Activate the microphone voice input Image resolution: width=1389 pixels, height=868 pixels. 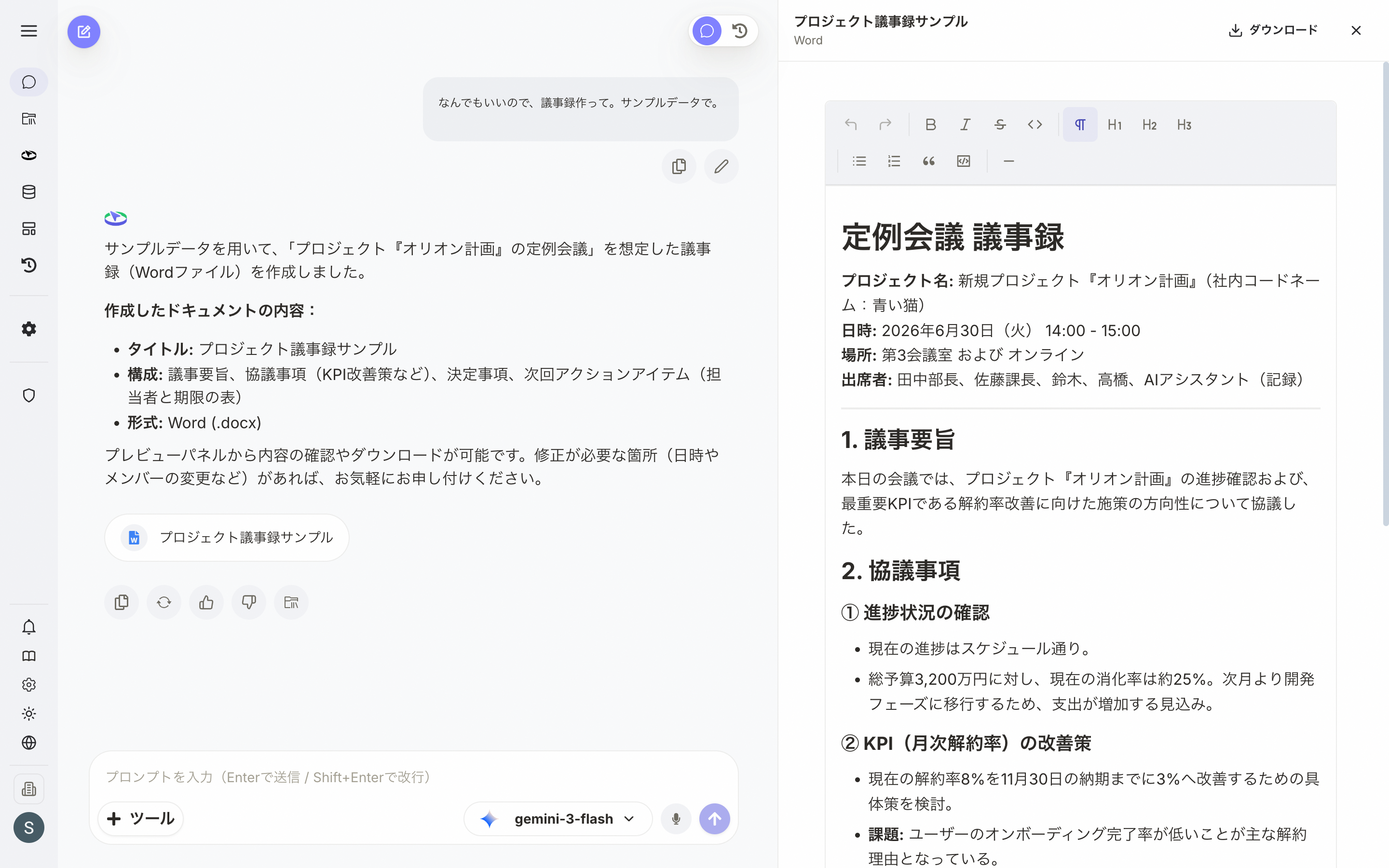tap(676, 819)
